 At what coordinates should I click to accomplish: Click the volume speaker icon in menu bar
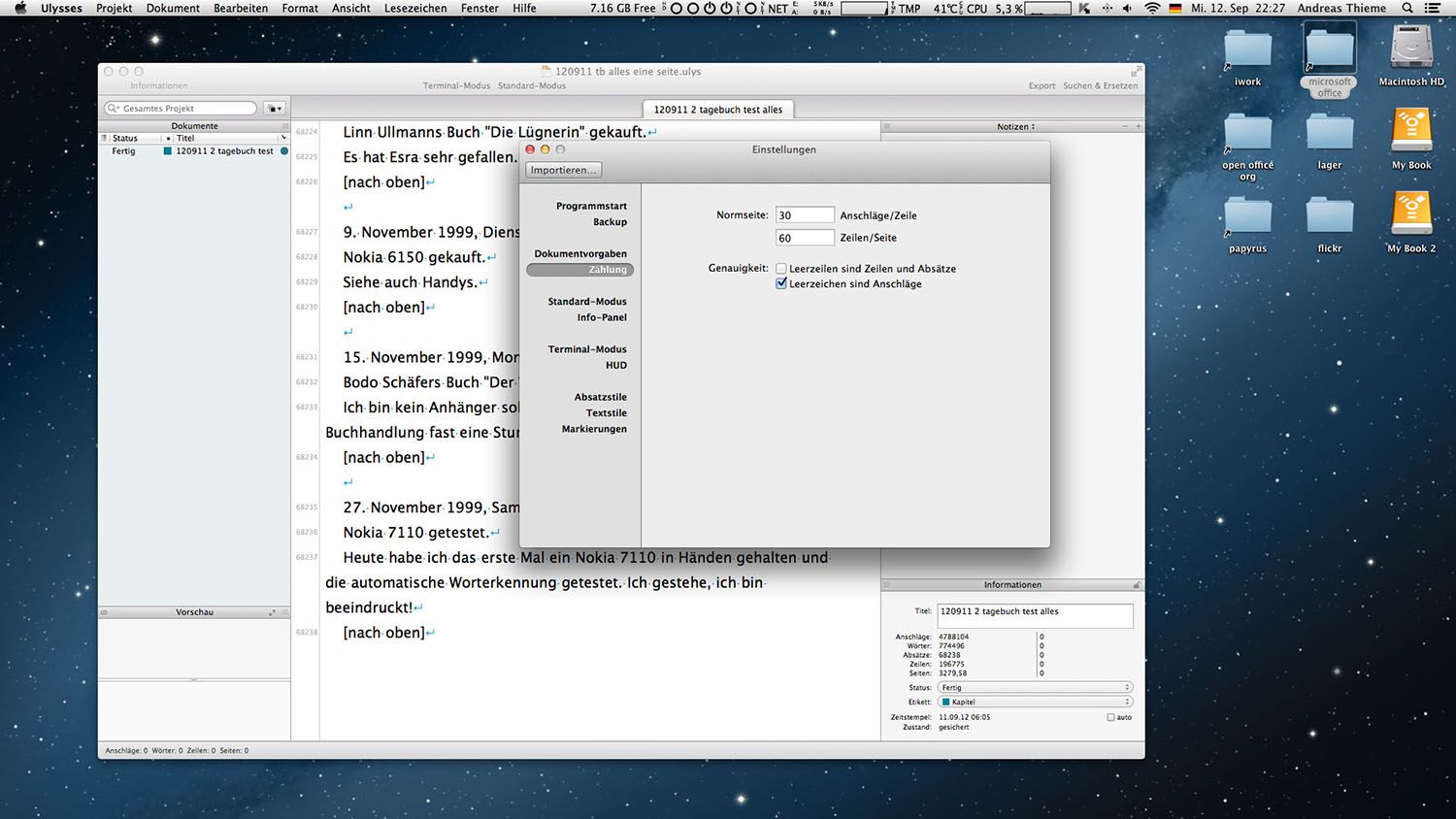click(x=1127, y=8)
